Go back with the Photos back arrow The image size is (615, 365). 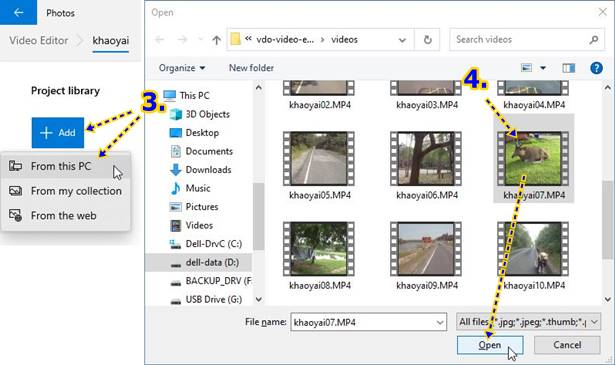[x=18, y=12]
